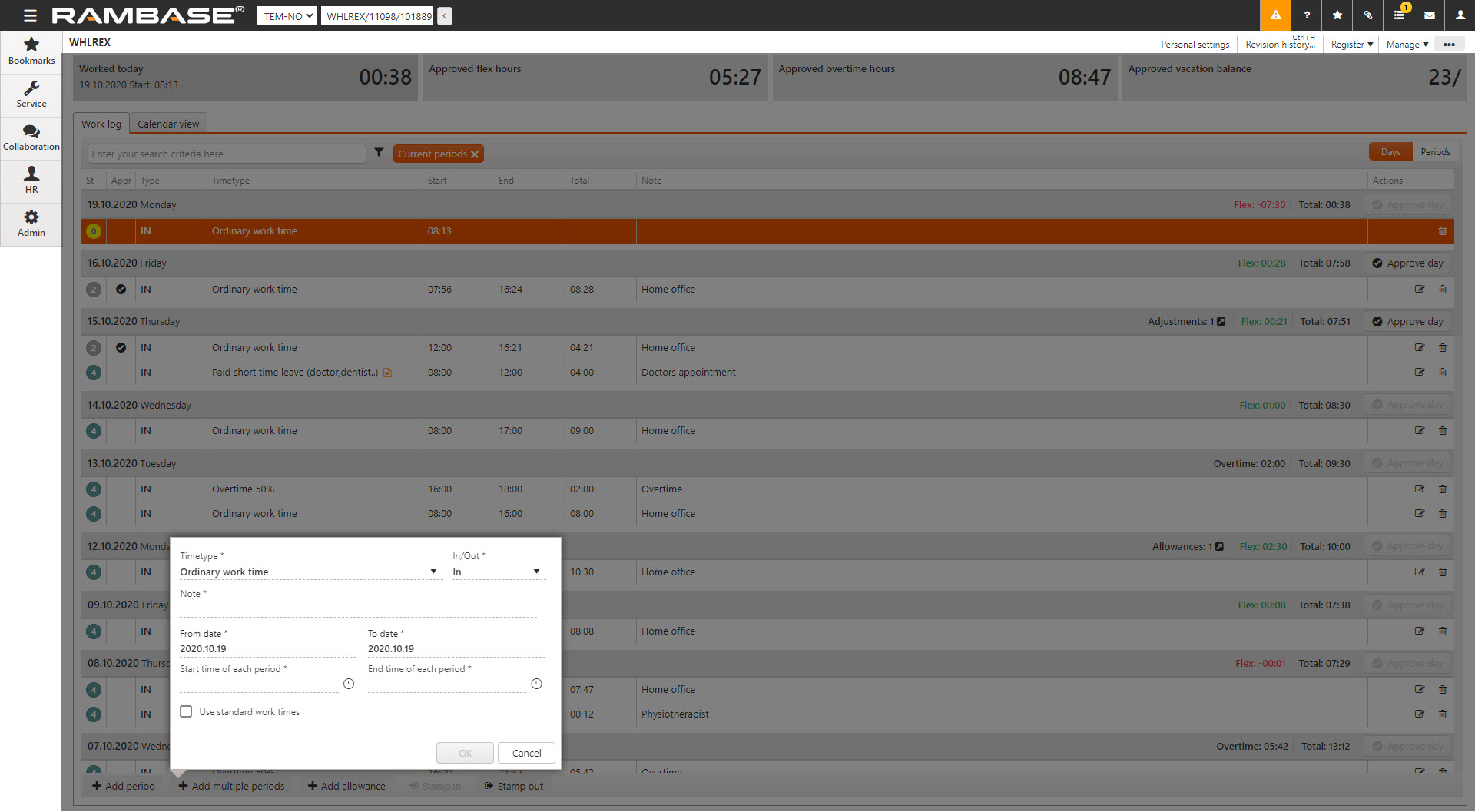Viewport: 1475px width, 812px height.
Task: Enable Use standard work times checkbox
Action: click(186, 712)
